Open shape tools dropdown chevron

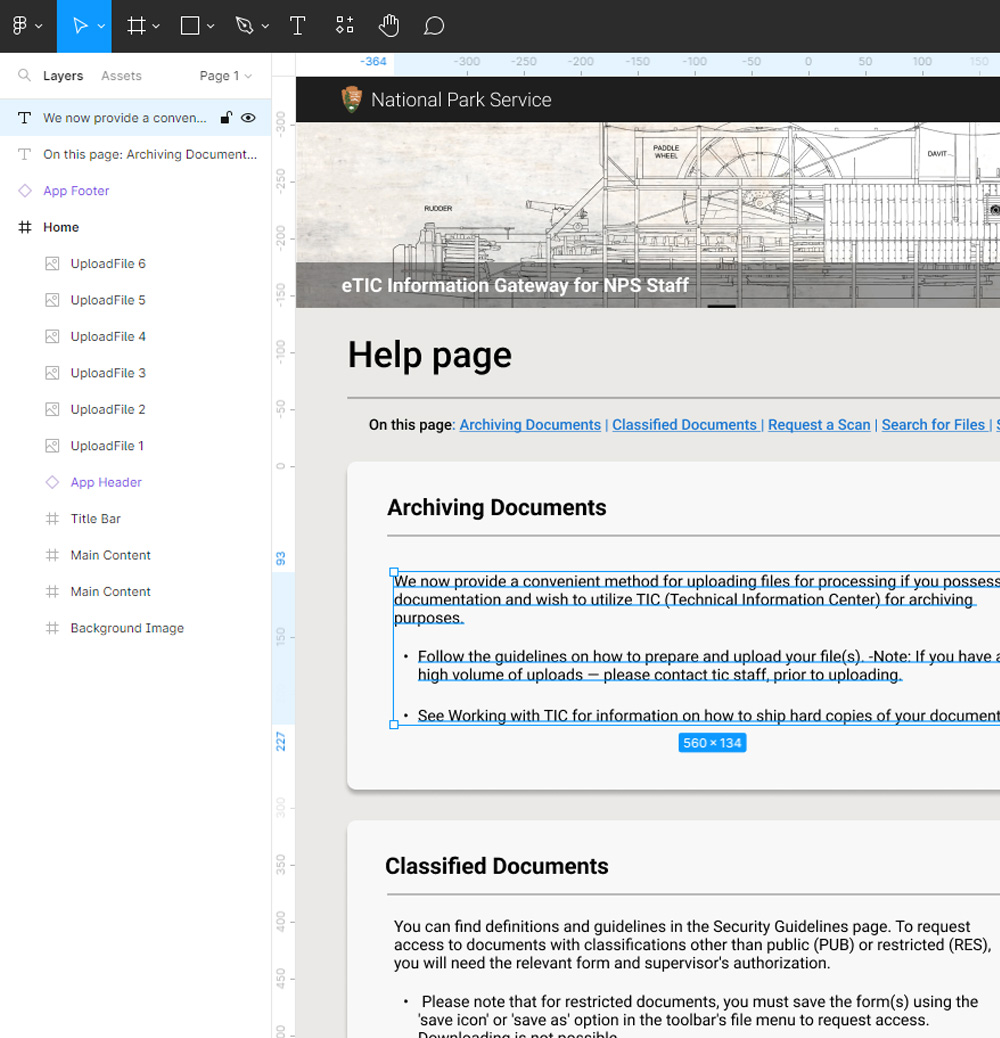pos(210,26)
